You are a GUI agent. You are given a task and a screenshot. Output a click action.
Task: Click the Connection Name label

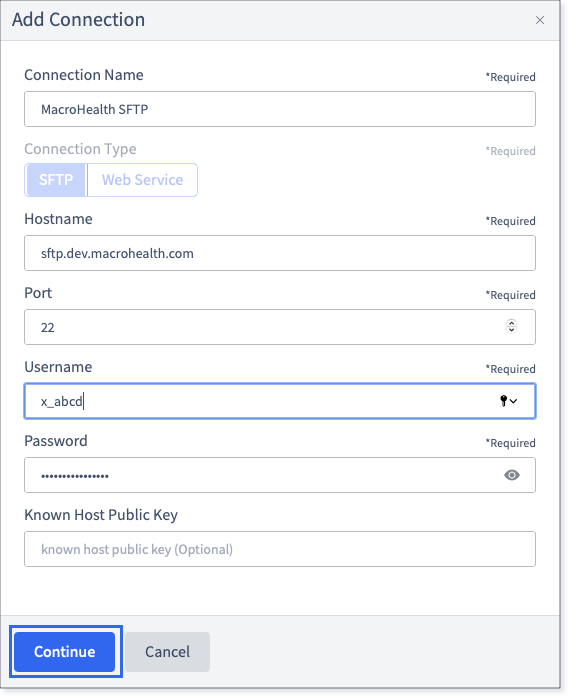84,75
